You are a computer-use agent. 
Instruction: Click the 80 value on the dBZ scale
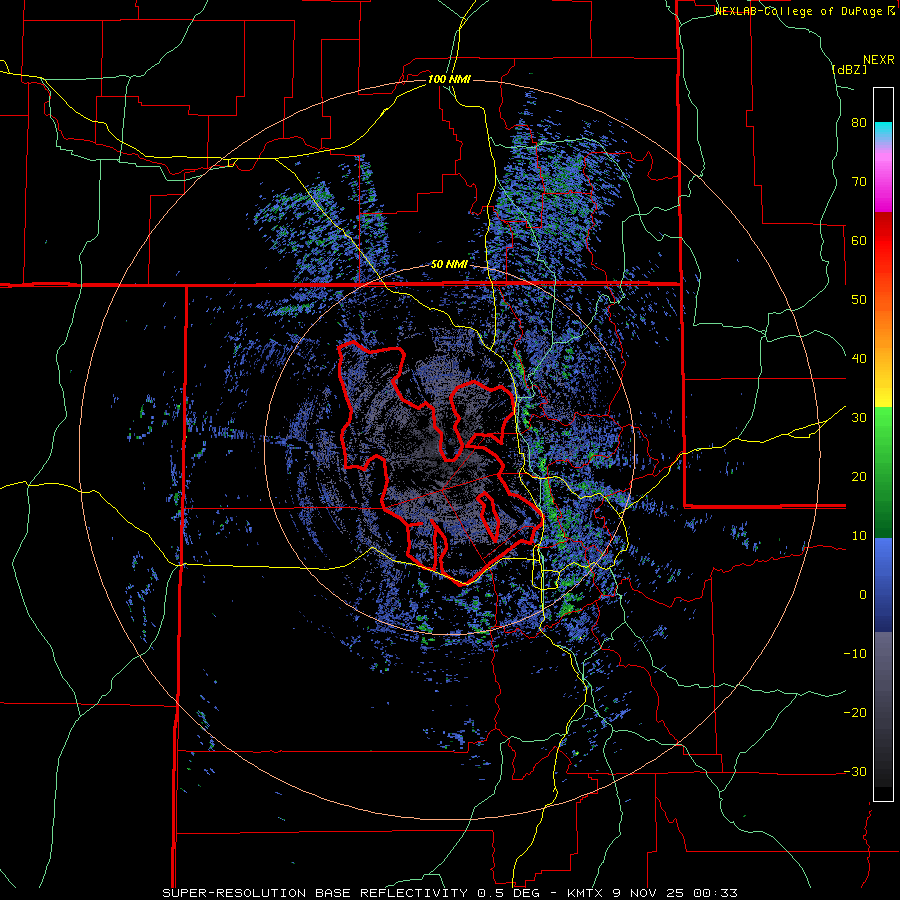pyautogui.click(x=859, y=123)
